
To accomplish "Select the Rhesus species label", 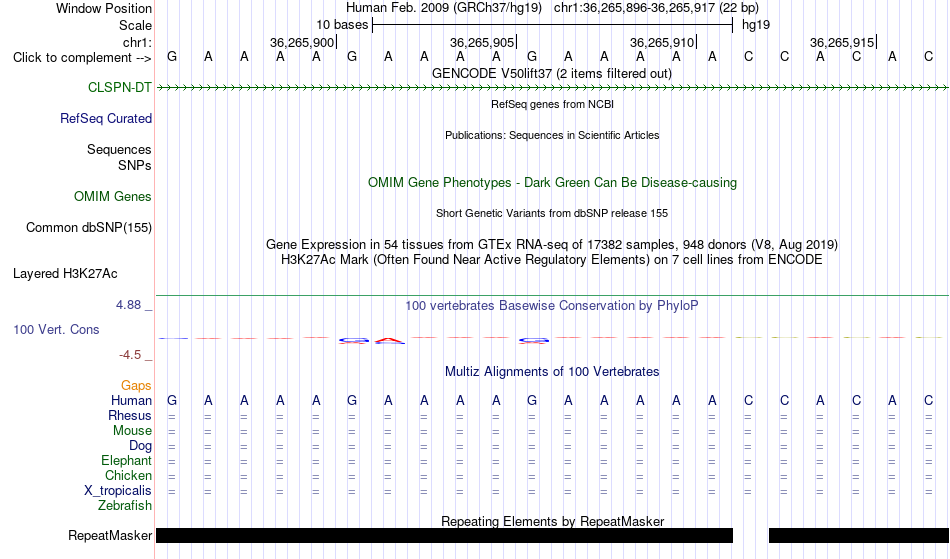I will [x=130, y=416].
